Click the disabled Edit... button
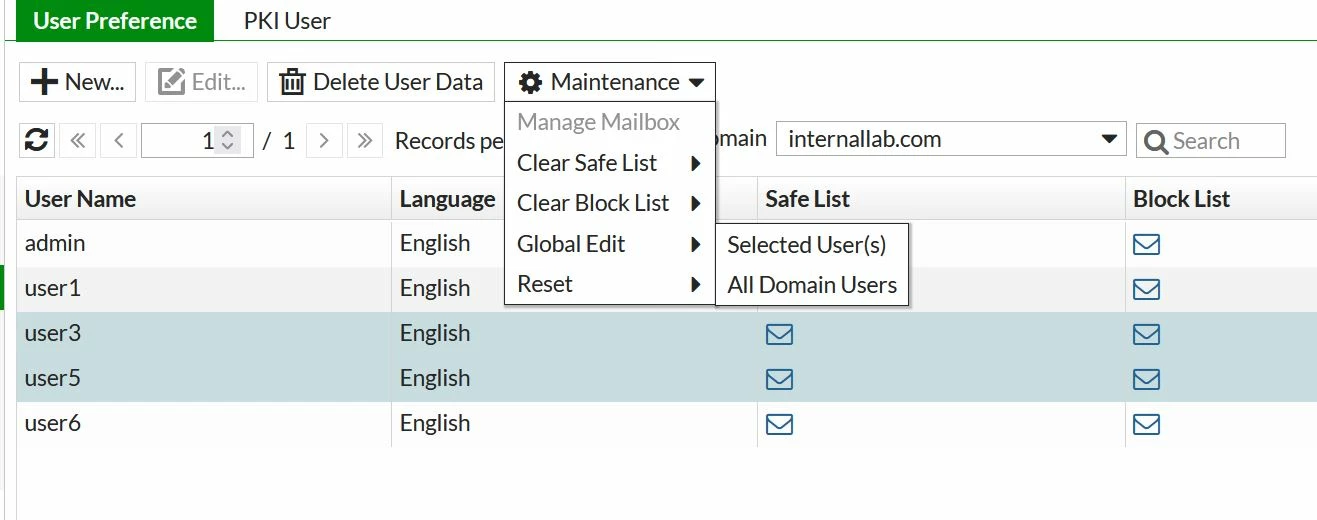 coord(201,82)
